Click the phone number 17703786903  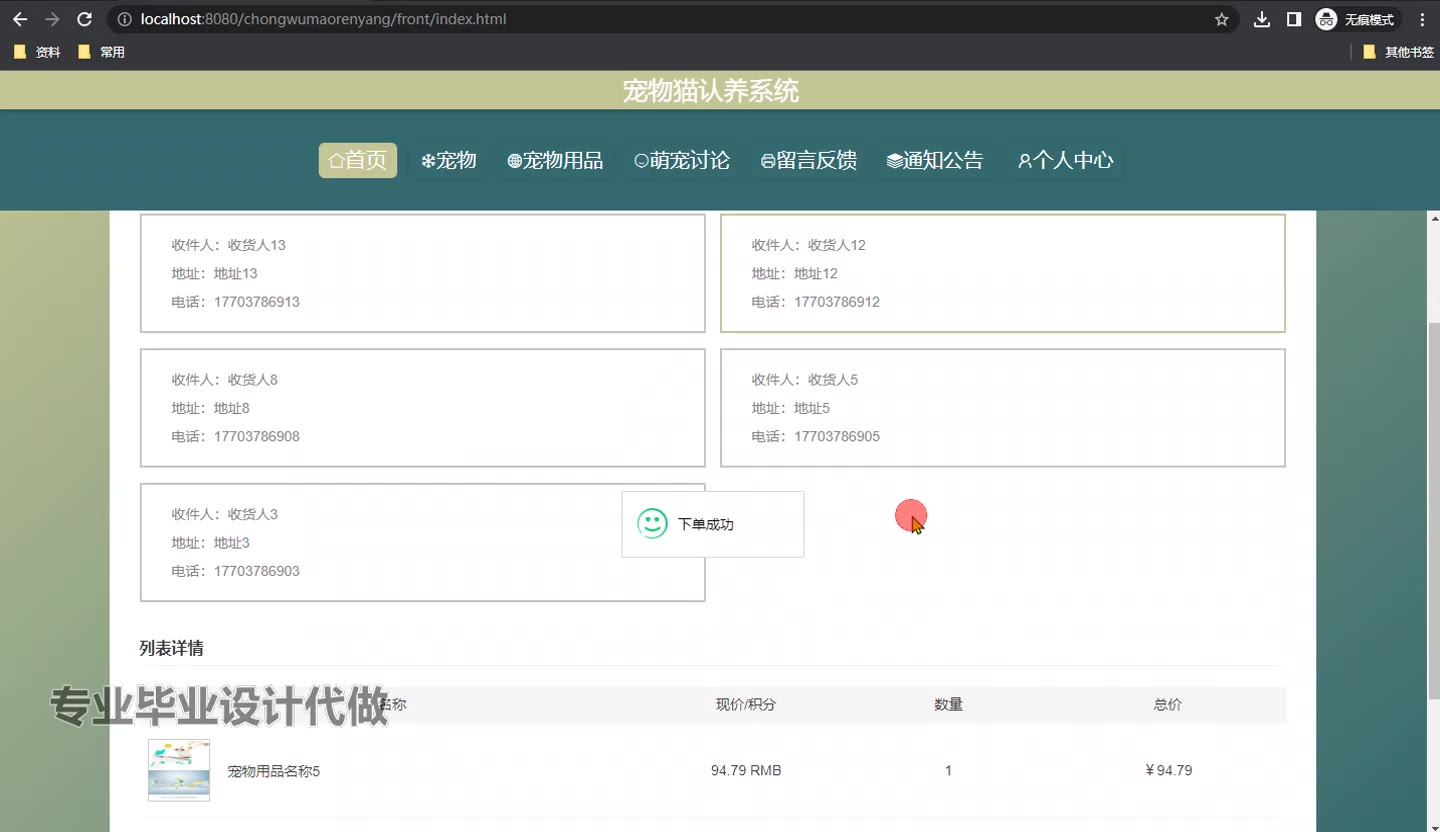point(257,571)
